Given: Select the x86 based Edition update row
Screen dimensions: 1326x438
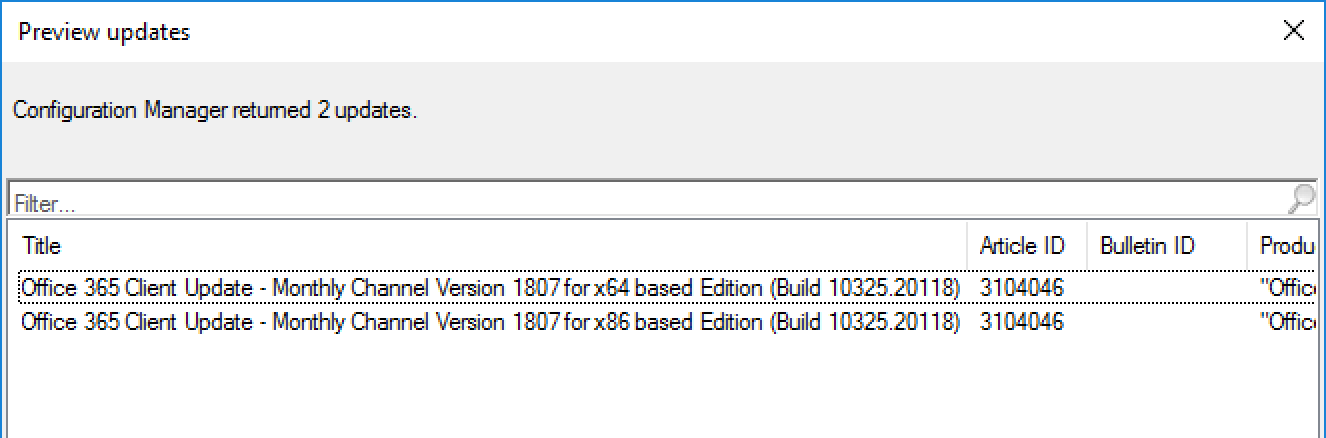Looking at the screenshot, I should click(490, 322).
